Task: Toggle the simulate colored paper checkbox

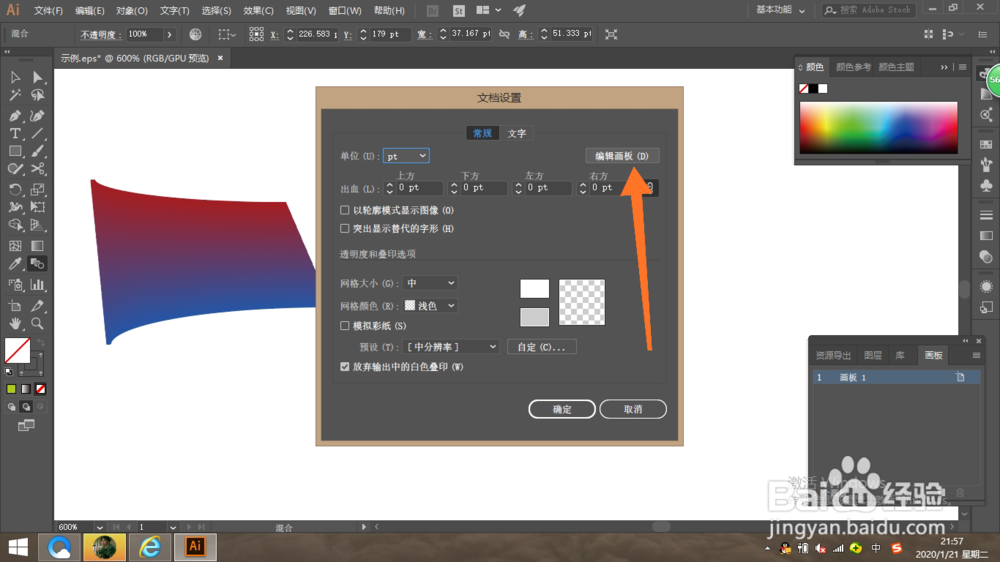Action: (344, 325)
